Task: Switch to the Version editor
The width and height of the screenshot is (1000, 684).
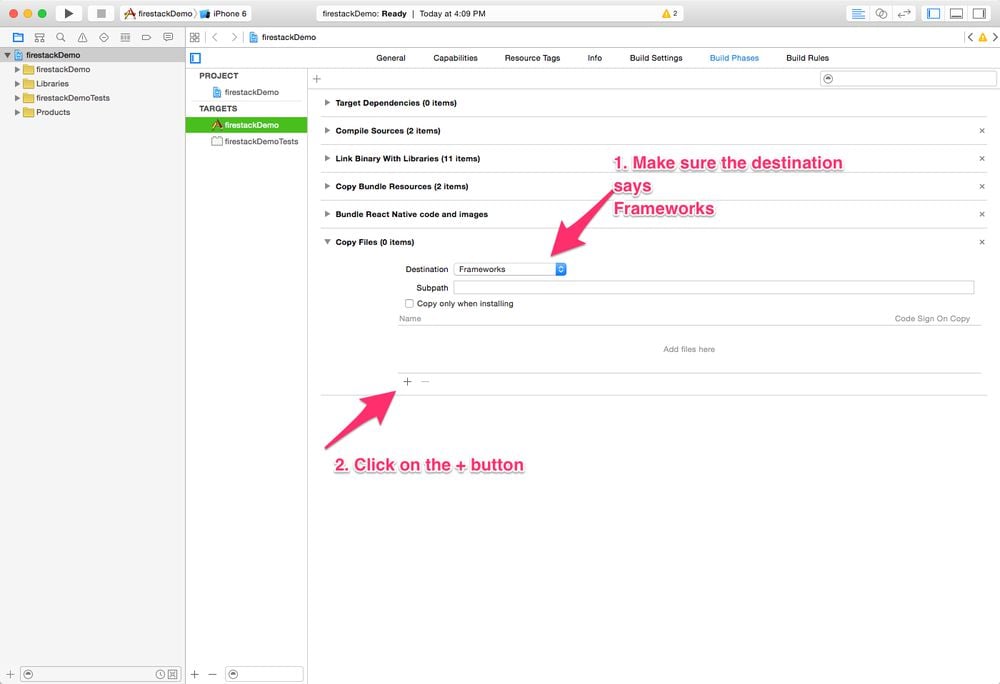Action: click(904, 13)
